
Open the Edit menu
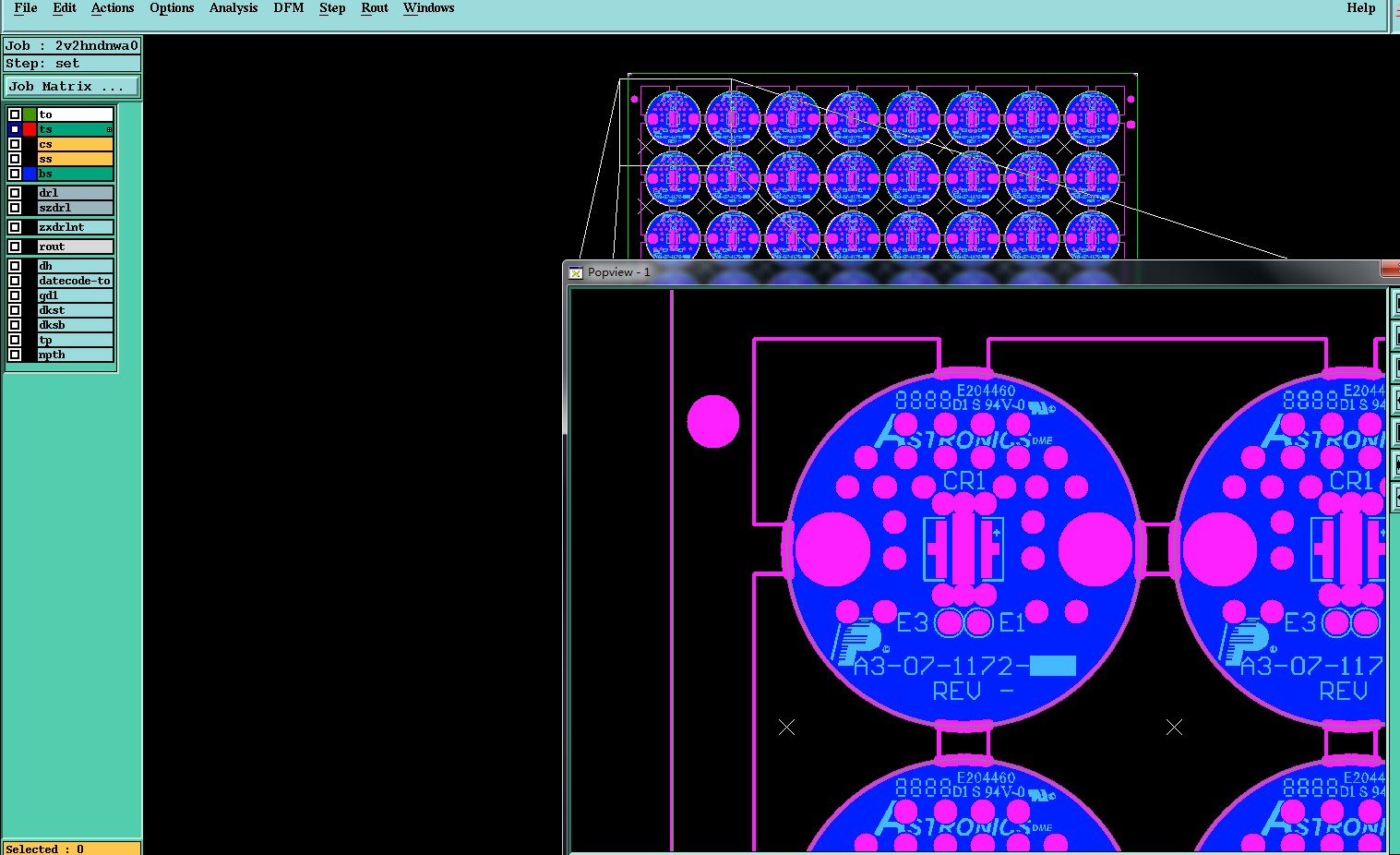click(x=65, y=8)
